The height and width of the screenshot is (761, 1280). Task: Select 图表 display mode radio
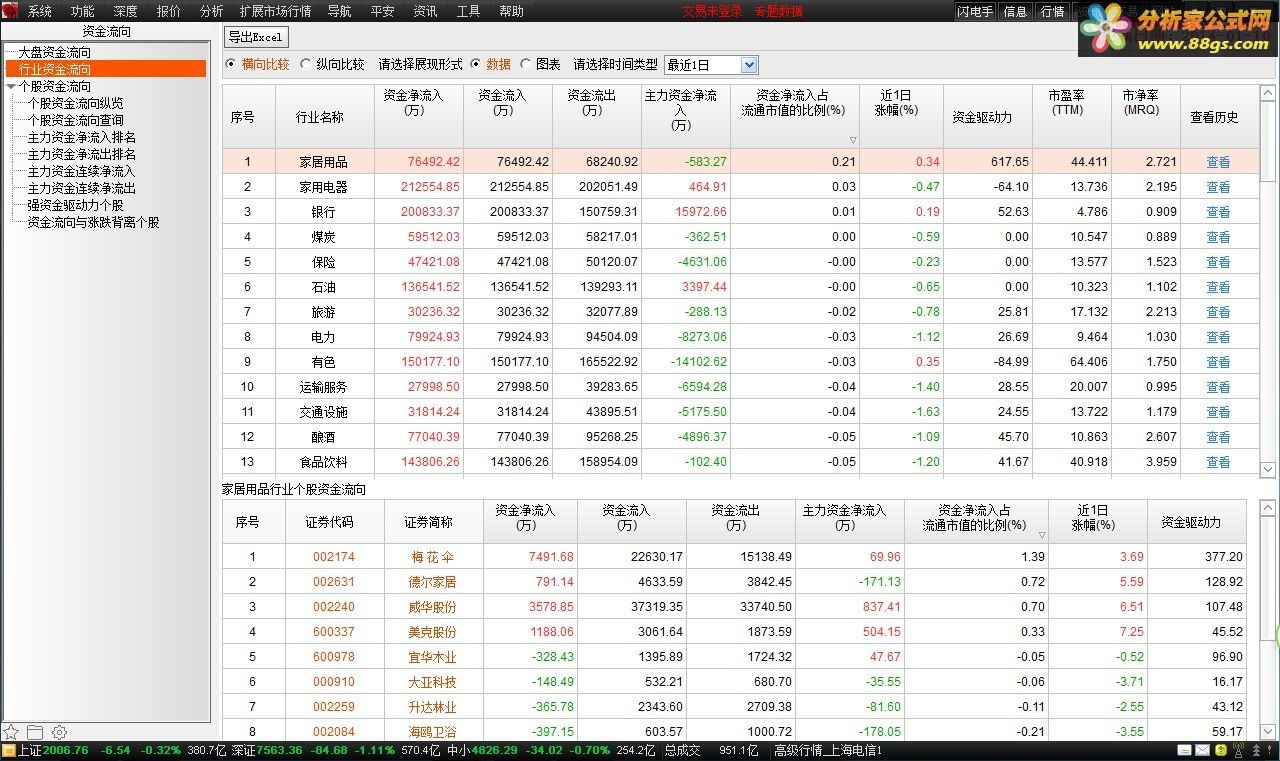[x=526, y=64]
